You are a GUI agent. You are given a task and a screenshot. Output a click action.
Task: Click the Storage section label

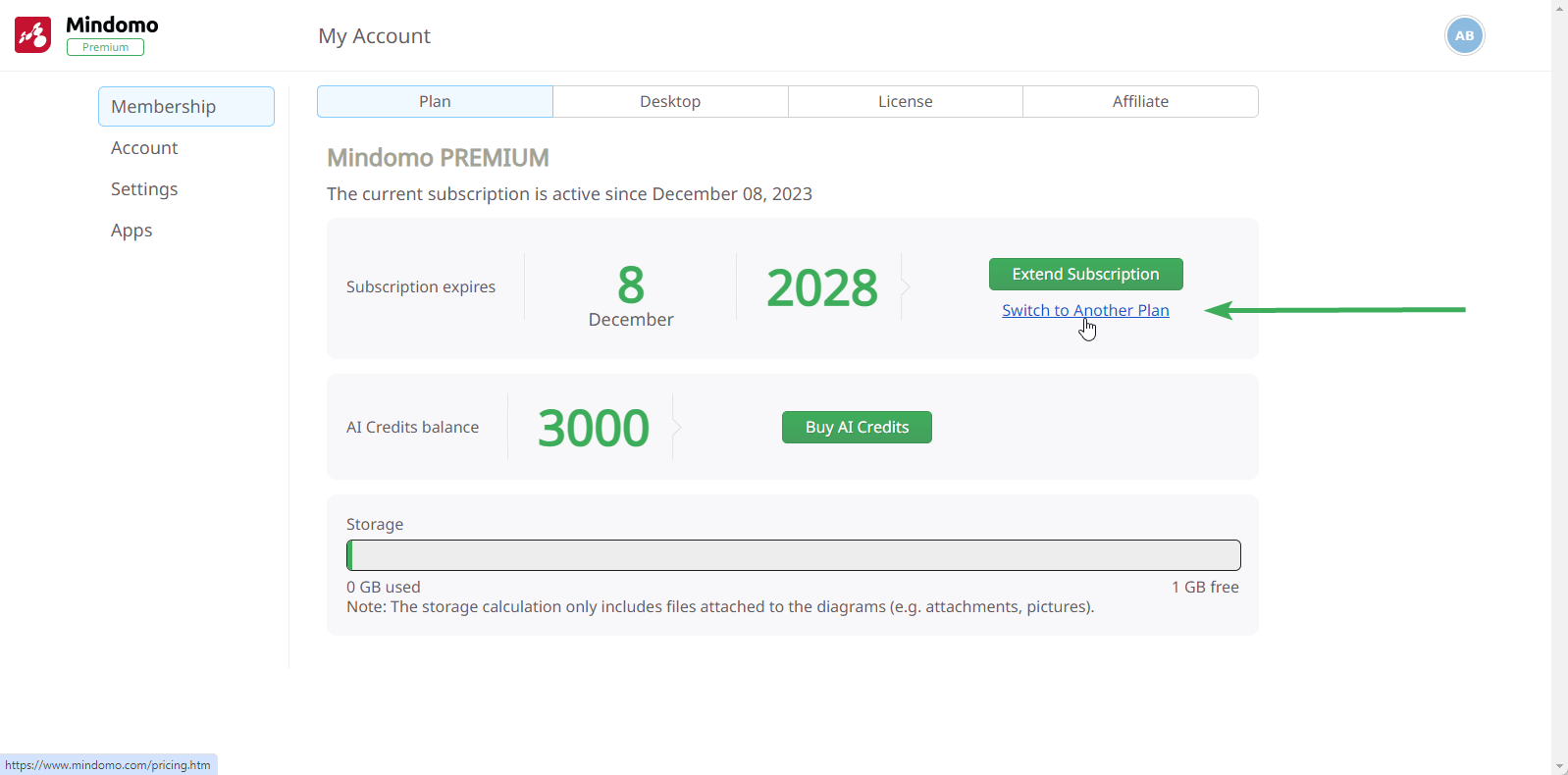[375, 524]
